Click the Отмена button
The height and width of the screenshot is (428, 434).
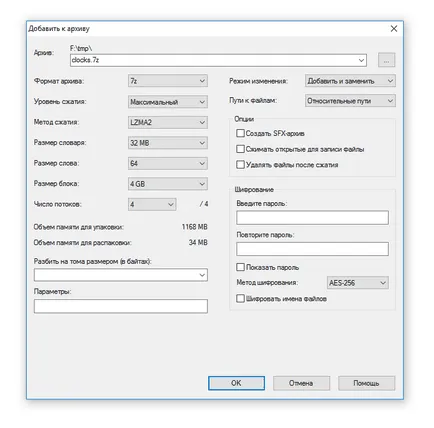pyautogui.click(x=301, y=383)
